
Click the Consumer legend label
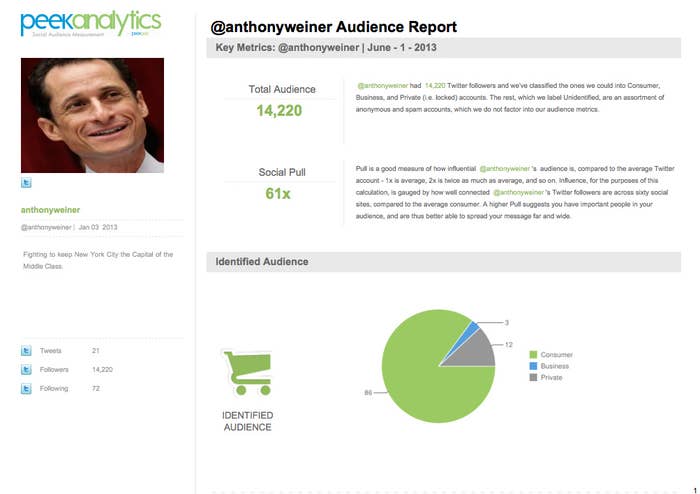pos(557,354)
